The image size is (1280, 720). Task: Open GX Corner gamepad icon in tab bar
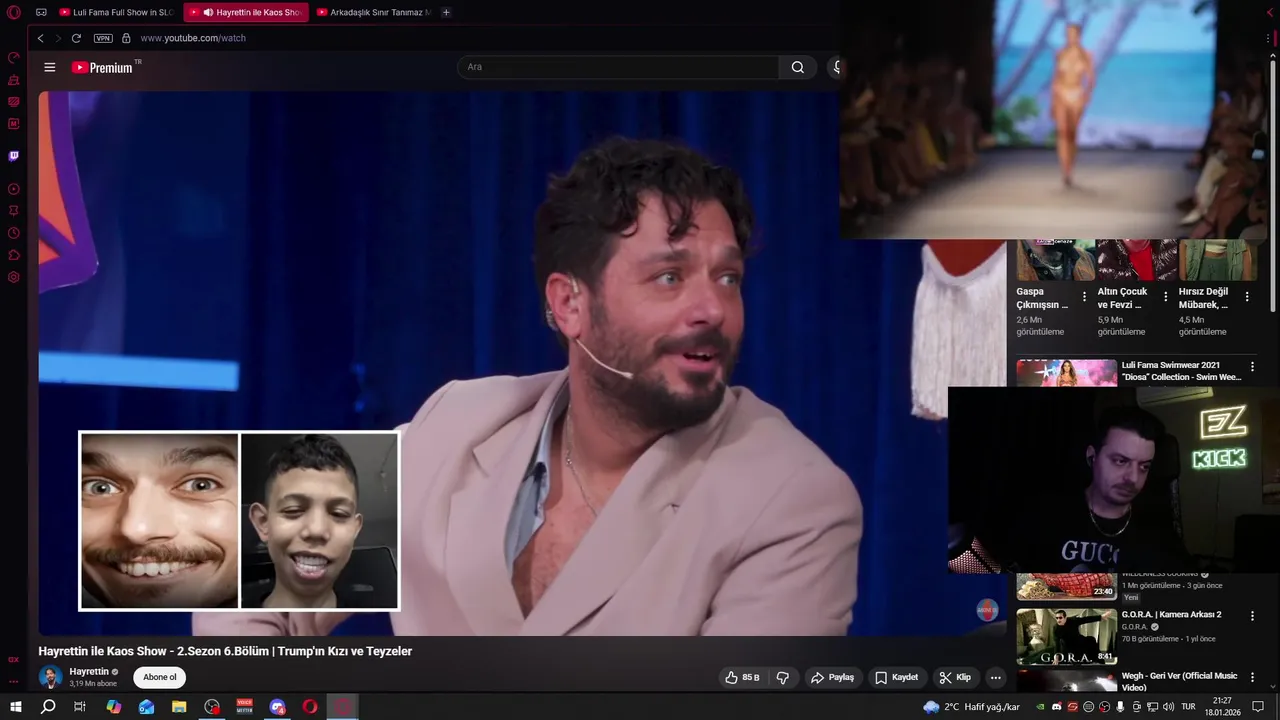tap(41, 12)
